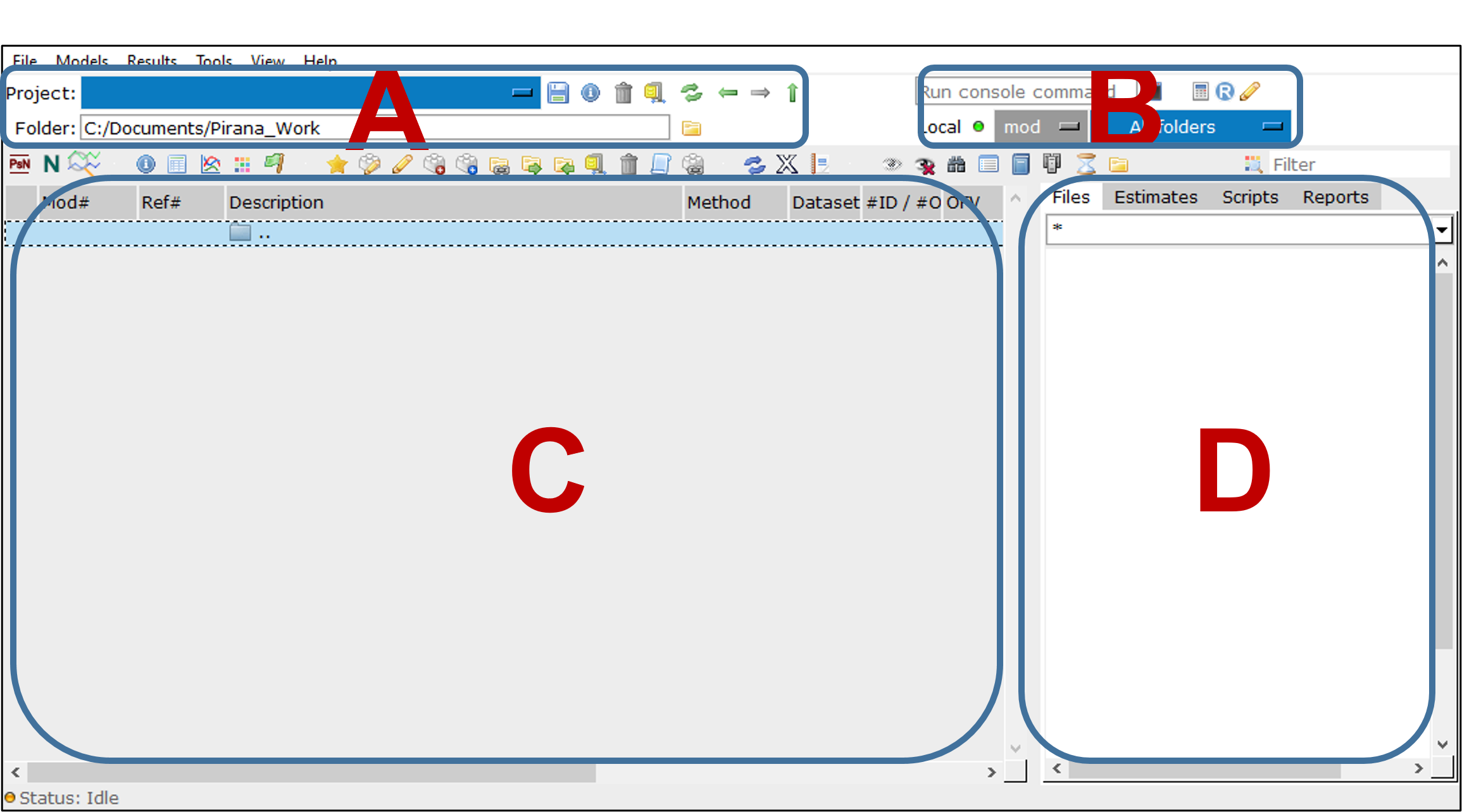The width and height of the screenshot is (1462, 812).
Task: Click the blue info icon in model toolbar
Action: pyautogui.click(x=146, y=165)
